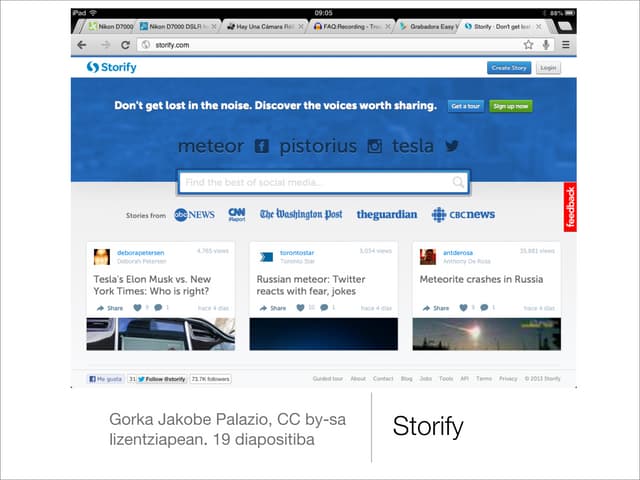The image size is (640, 480).
Task: Share the Russian meteor story
Action: (273, 308)
